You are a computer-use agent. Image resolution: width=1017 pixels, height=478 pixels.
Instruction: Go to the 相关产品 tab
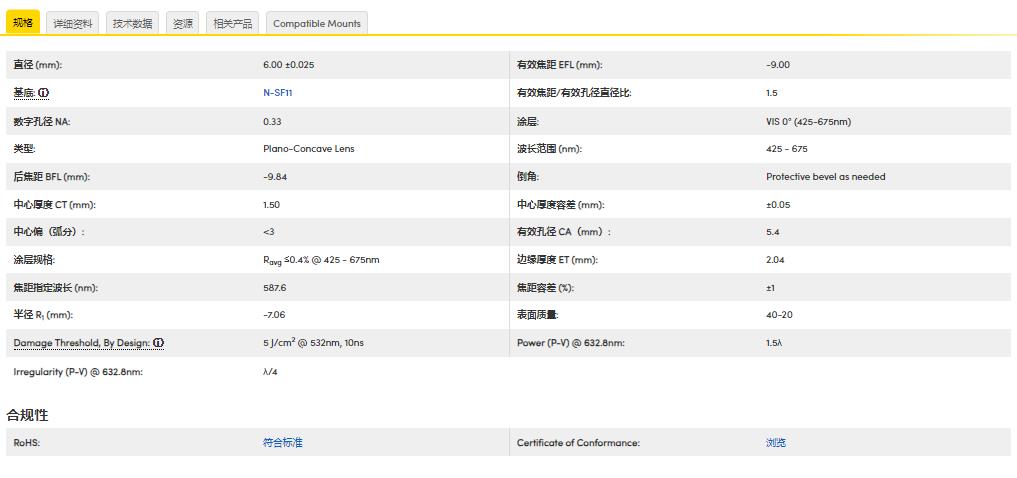tap(232, 23)
